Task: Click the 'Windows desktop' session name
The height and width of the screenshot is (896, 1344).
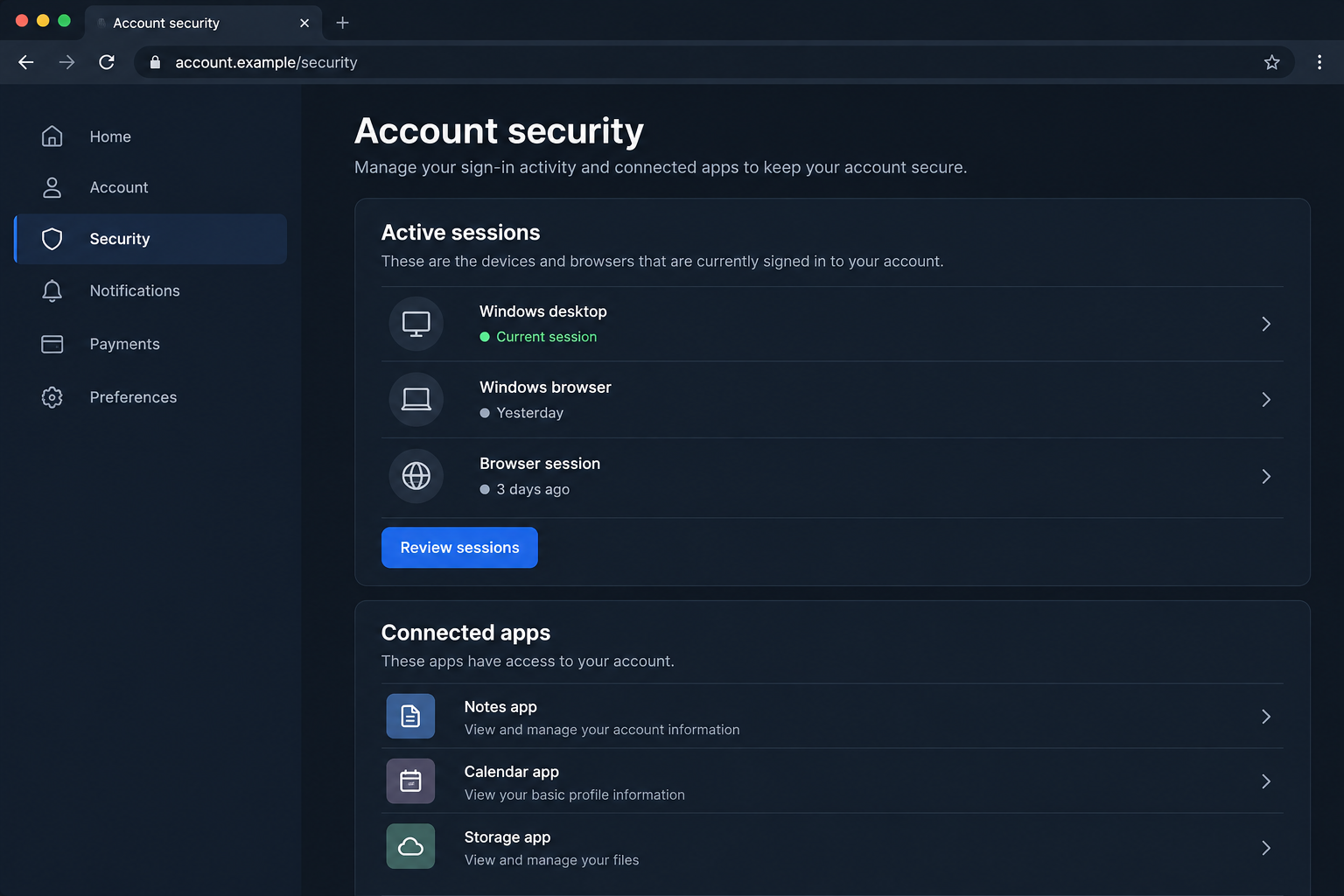Action: 542,311
